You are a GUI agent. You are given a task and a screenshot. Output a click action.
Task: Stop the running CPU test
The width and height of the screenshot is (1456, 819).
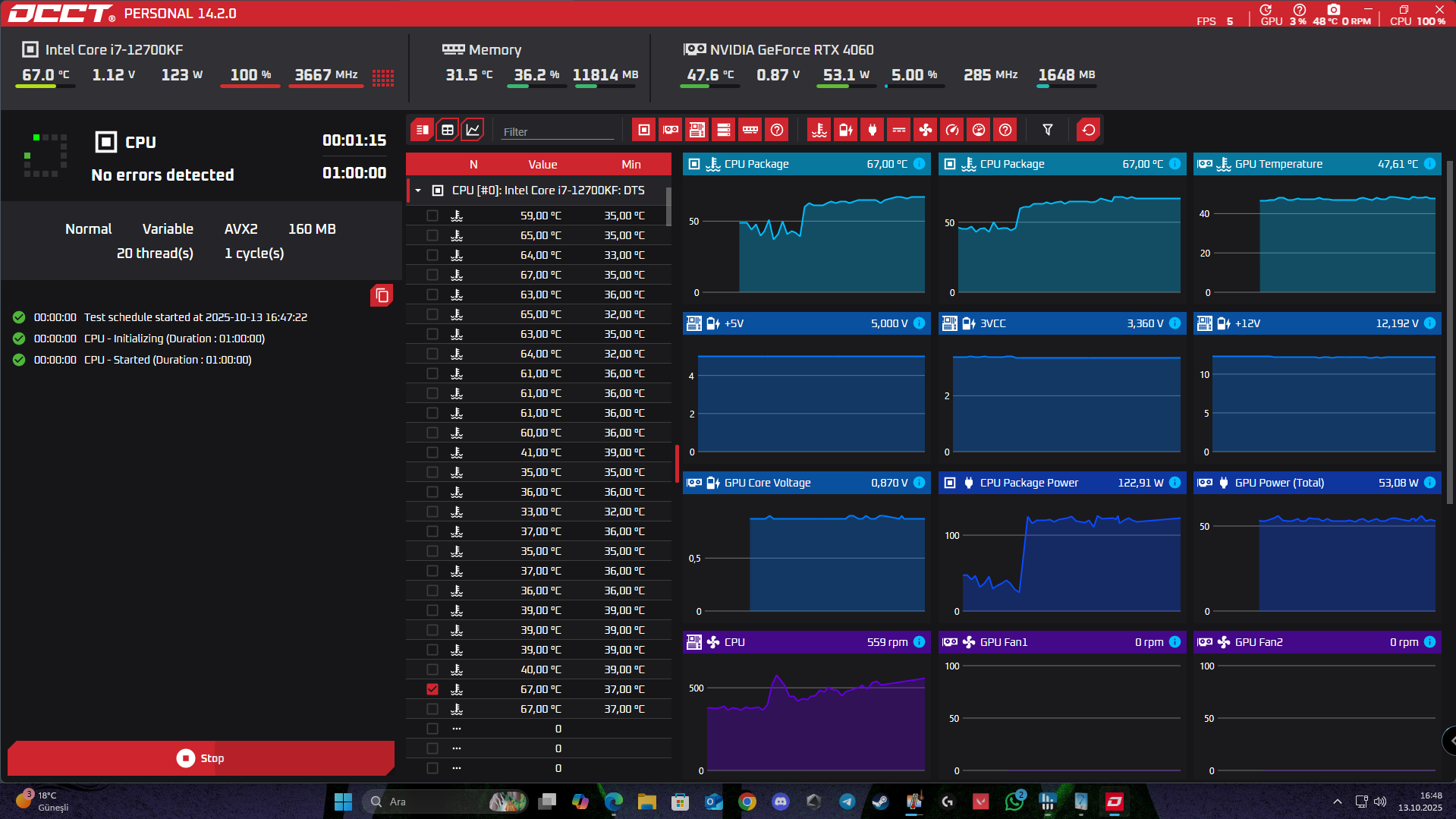201,758
